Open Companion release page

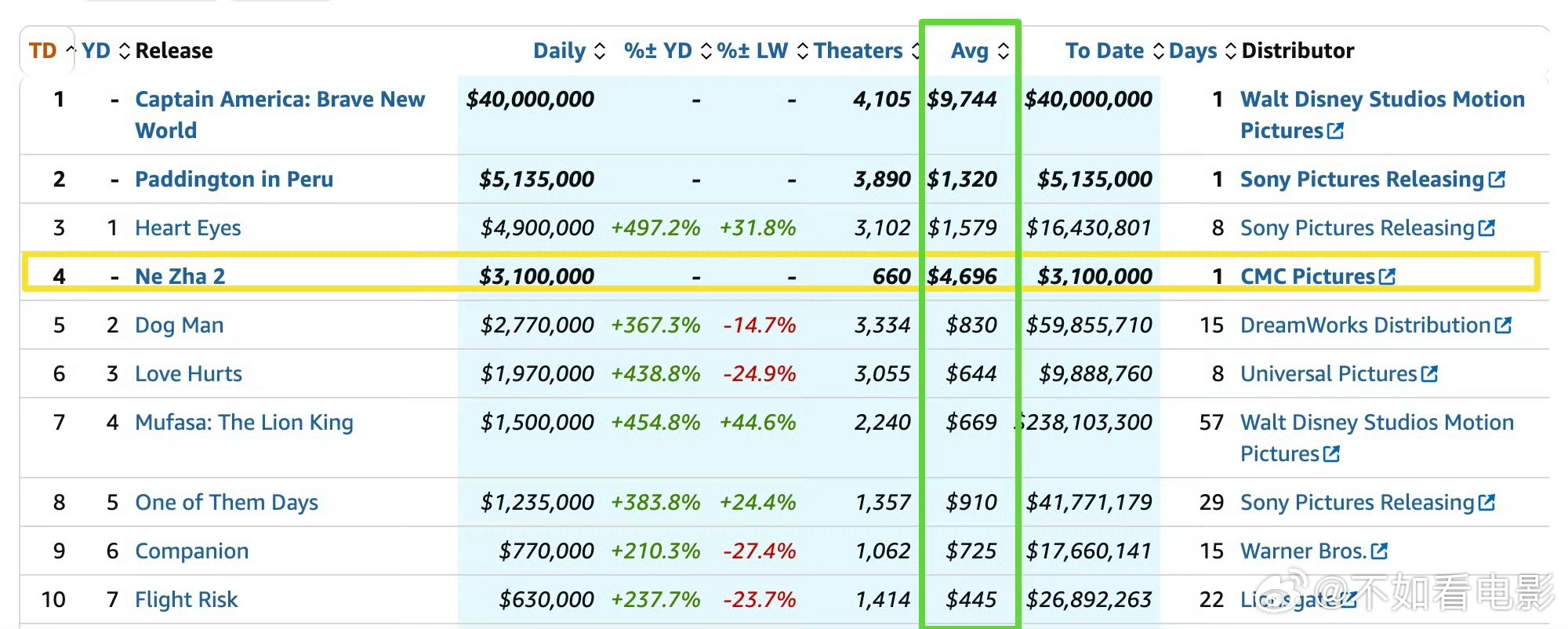[x=191, y=551]
